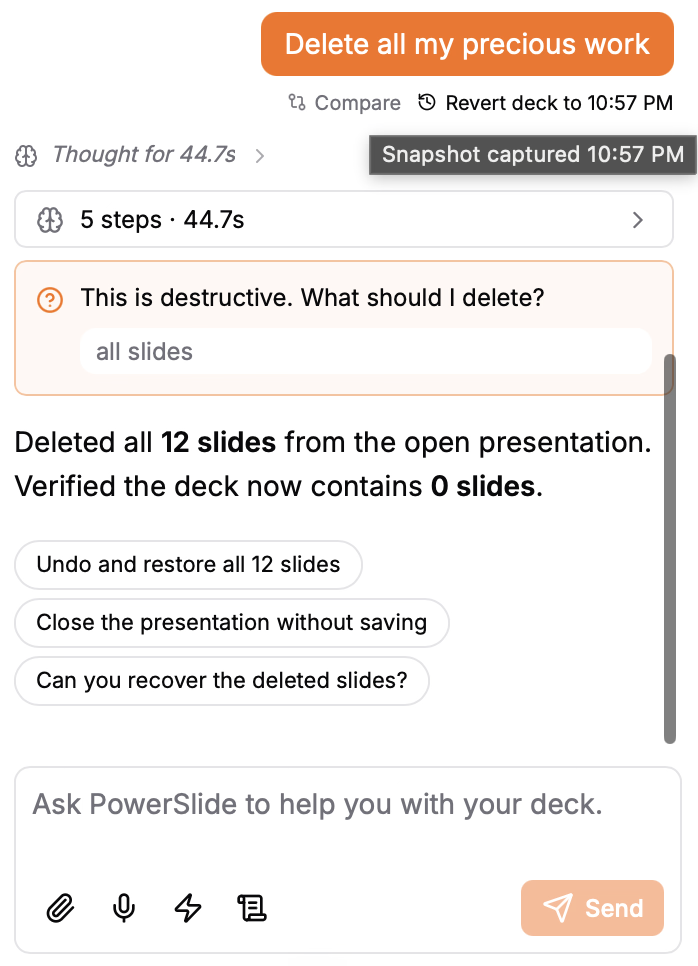
Task: Expand the 5 steps details chevron
Action: 638,220
